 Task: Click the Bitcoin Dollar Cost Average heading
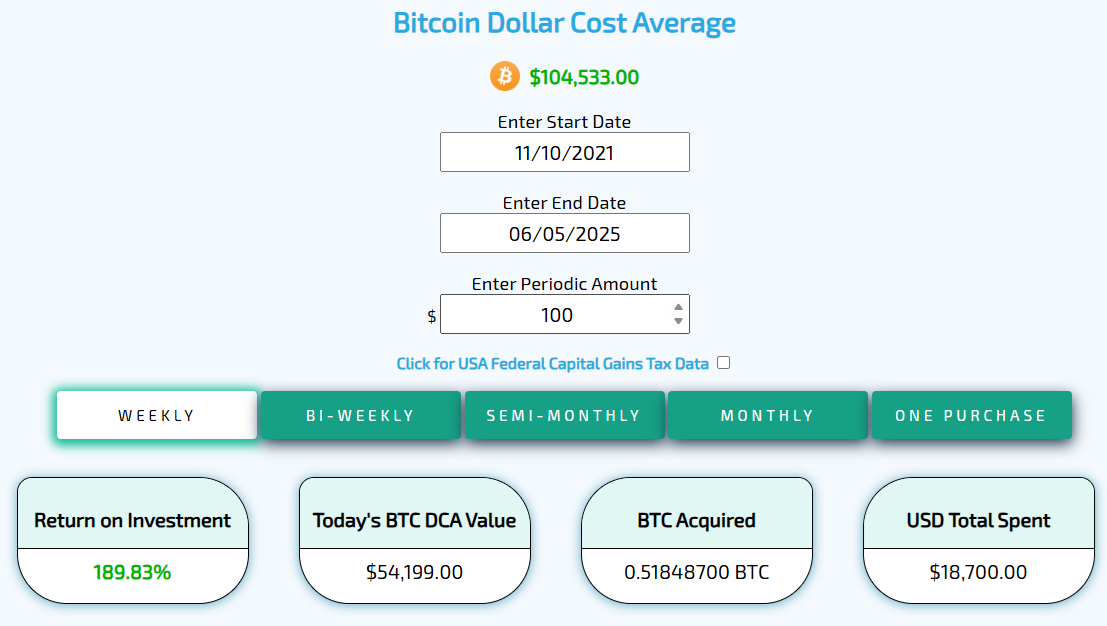[564, 23]
